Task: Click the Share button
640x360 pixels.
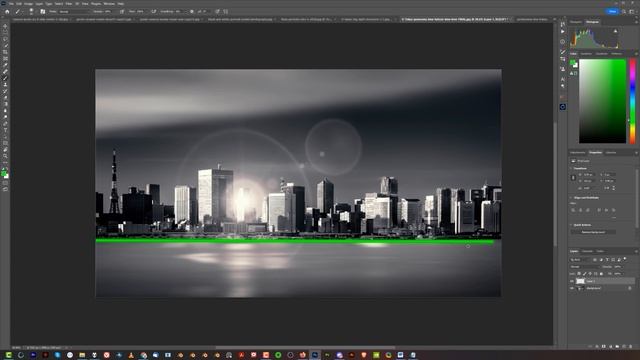Action: coord(612,11)
